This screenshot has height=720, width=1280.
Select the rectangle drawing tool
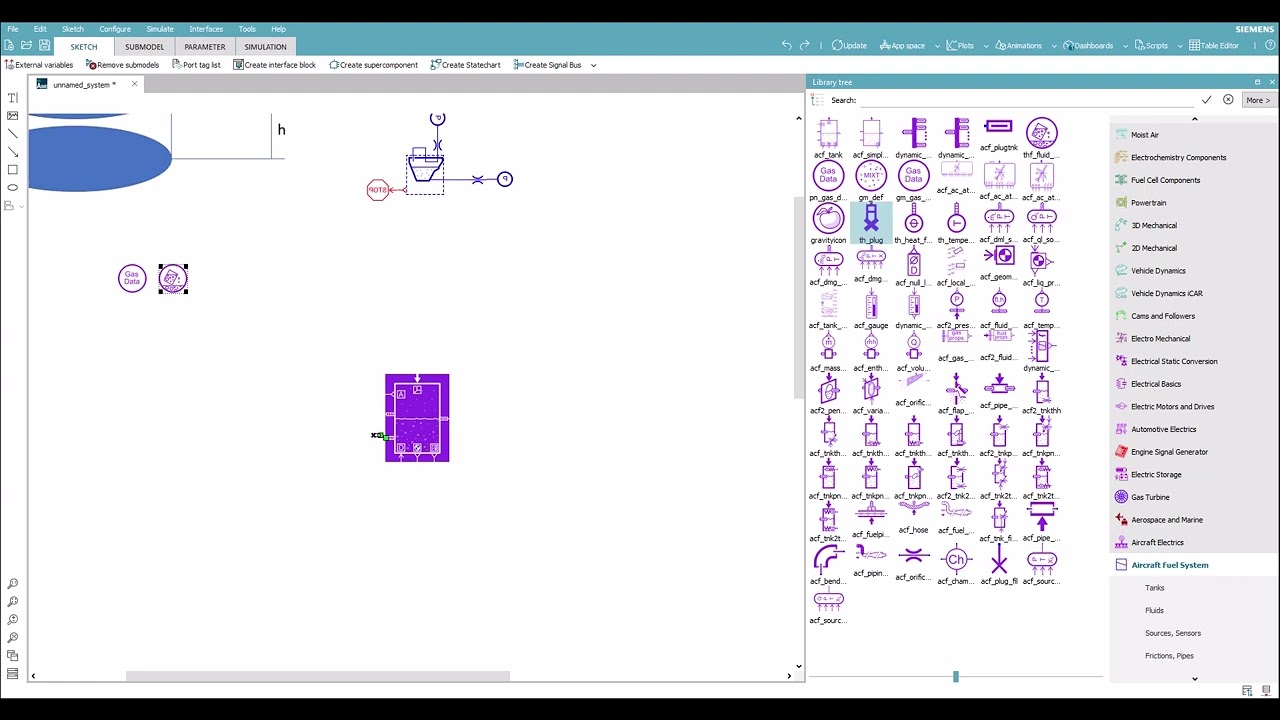[13, 170]
